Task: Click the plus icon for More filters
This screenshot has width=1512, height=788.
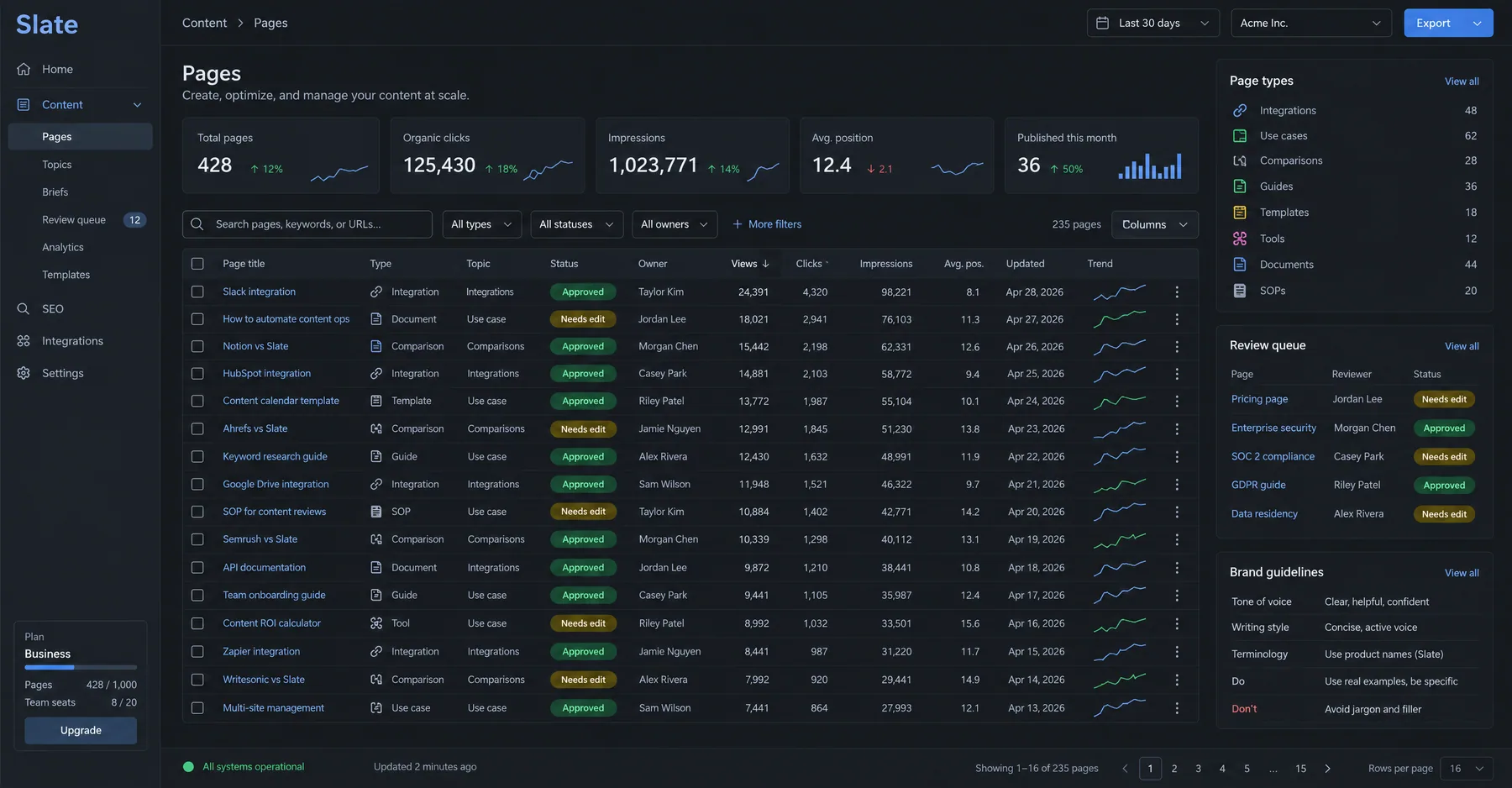Action: click(738, 224)
